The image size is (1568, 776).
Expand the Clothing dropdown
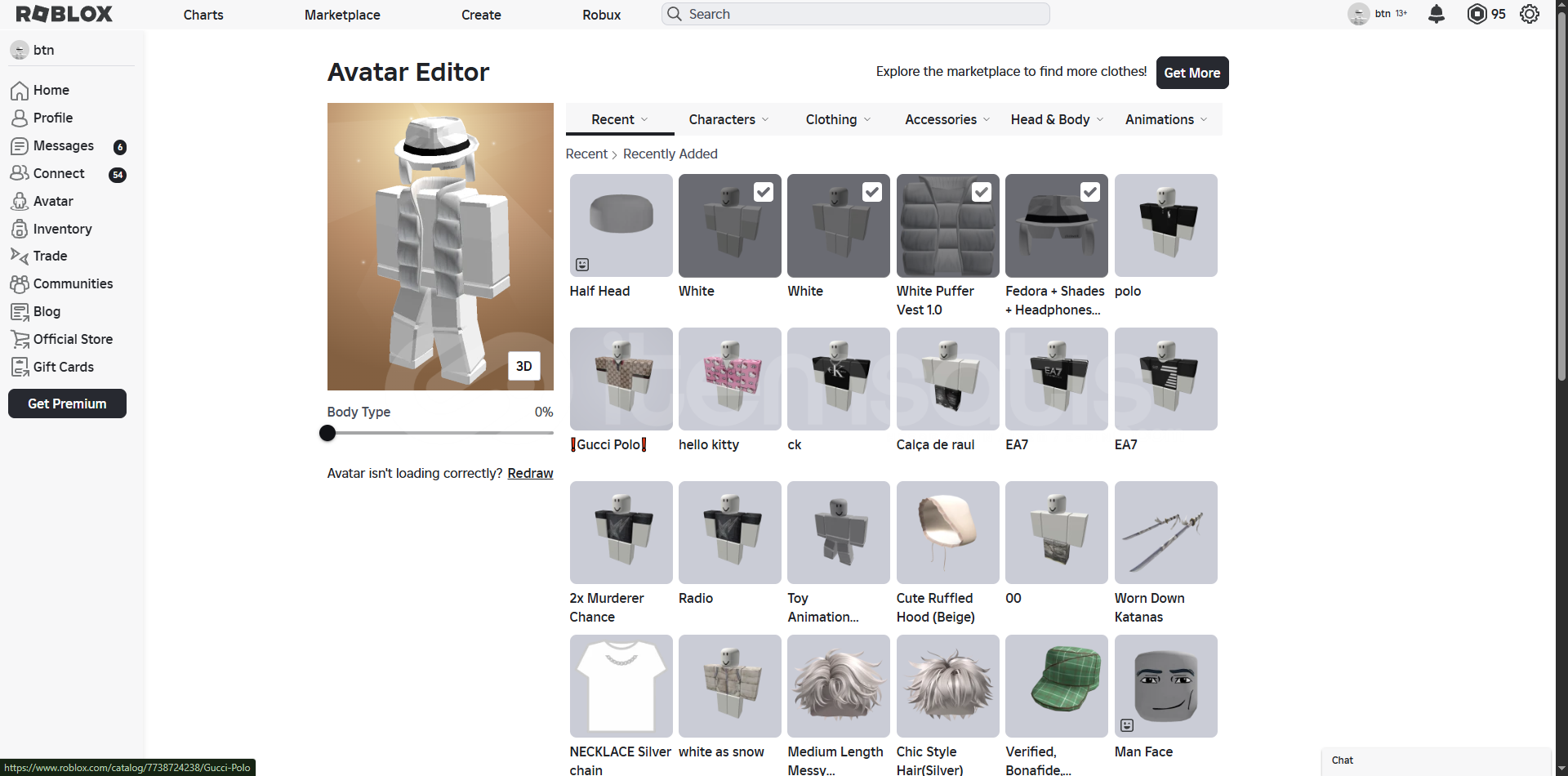(x=838, y=119)
